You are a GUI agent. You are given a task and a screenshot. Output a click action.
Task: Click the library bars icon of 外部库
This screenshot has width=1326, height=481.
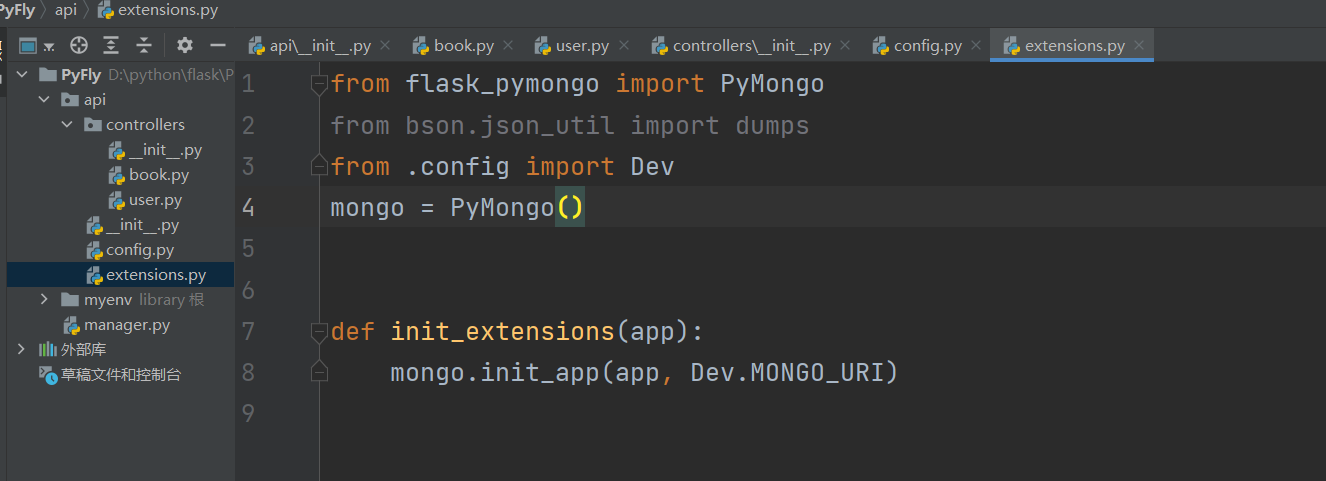48,349
